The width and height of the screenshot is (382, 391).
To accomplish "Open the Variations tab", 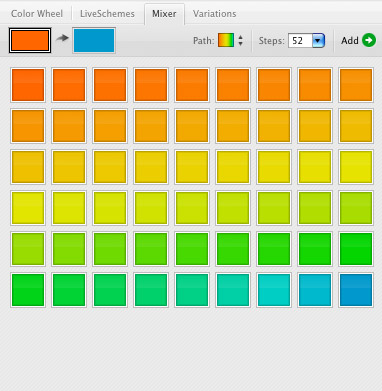I will tap(214, 14).
